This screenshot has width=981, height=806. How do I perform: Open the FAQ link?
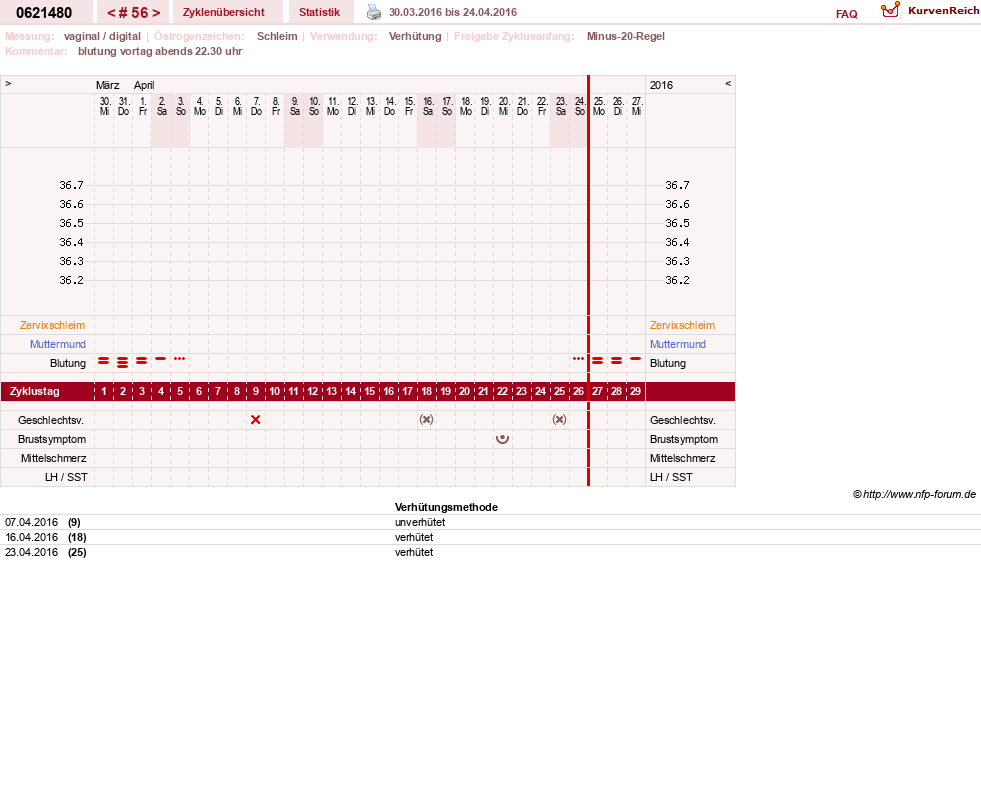tap(846, 14)
